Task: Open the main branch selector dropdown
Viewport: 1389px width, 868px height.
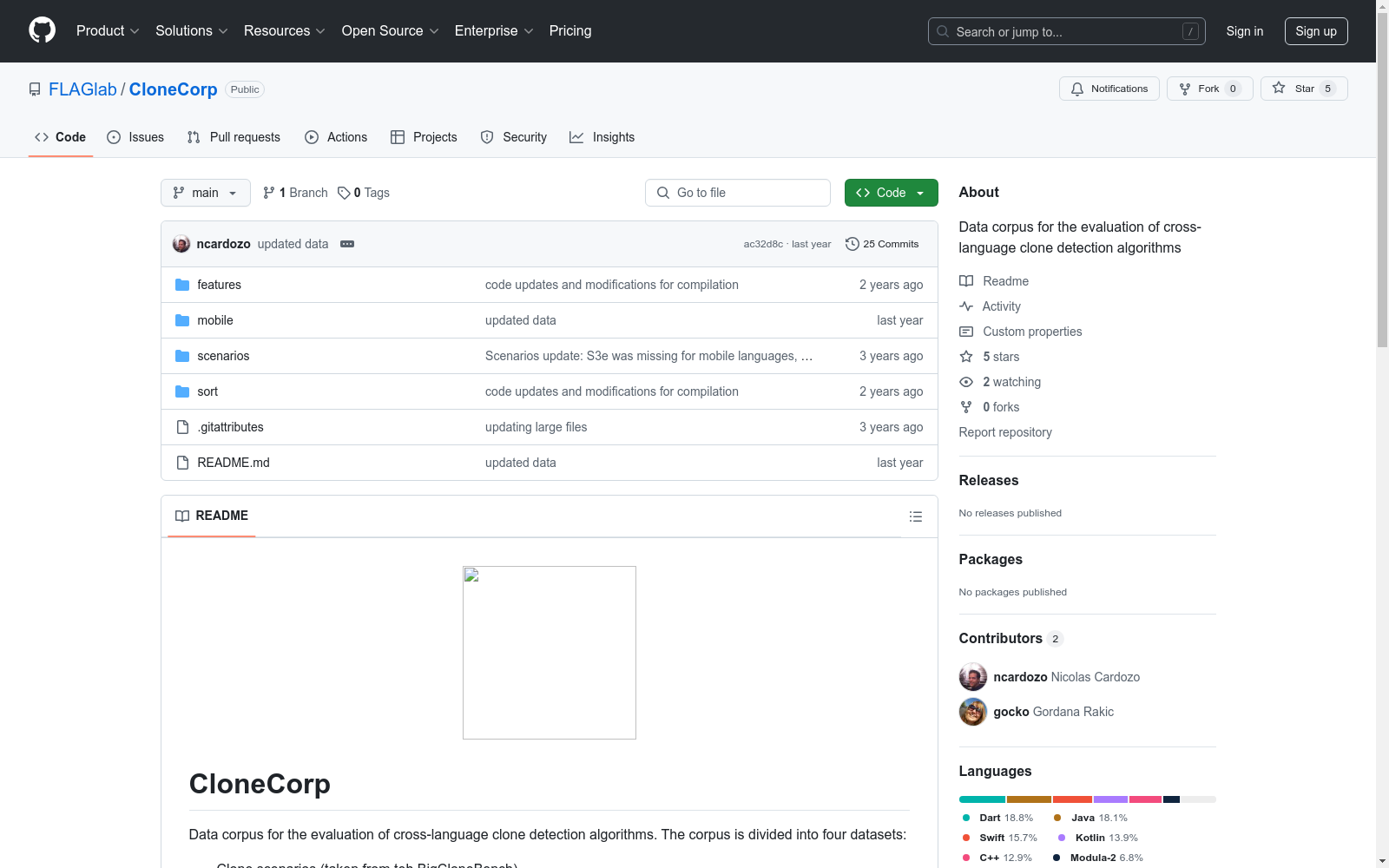Action: pos(206,193)
